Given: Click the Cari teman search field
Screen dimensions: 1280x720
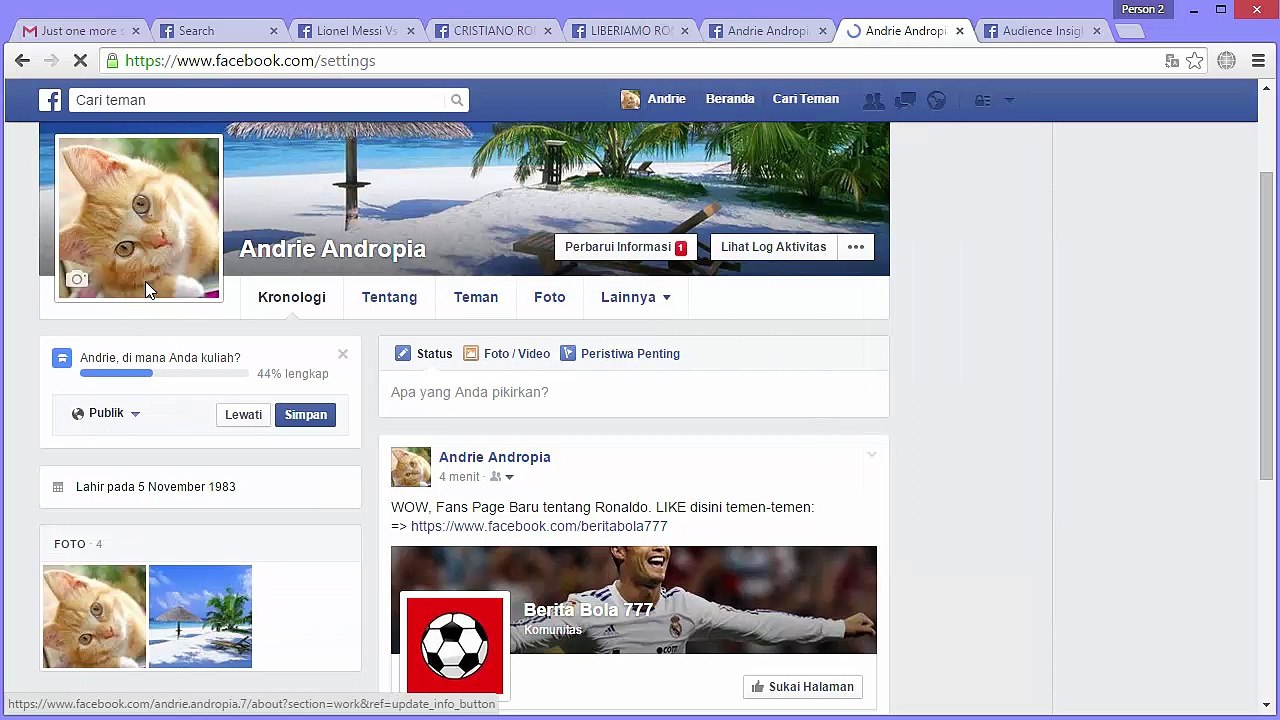Looking at the screenshot, I should [258, 100].
